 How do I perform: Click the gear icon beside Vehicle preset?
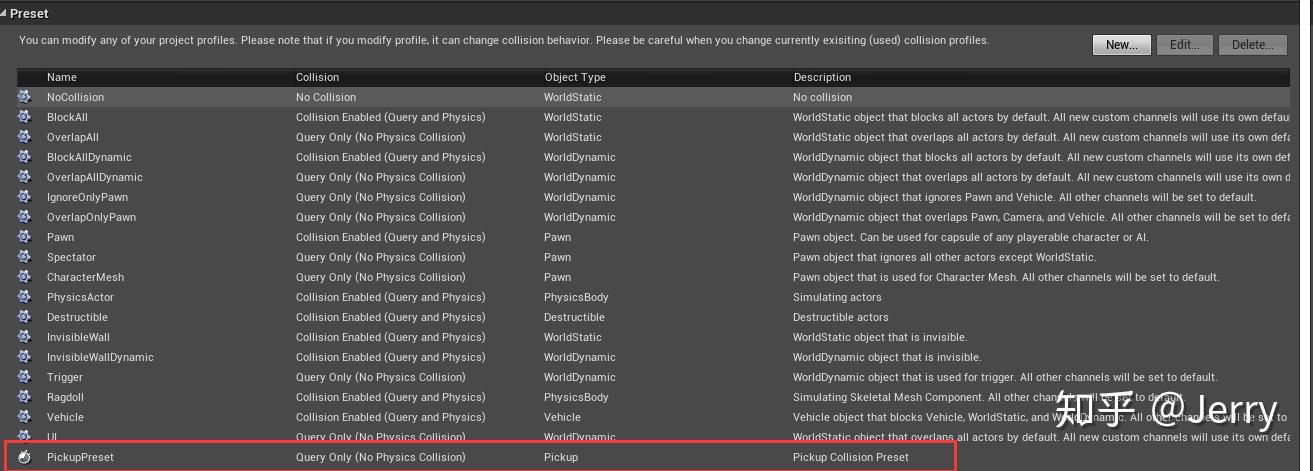pos(24,417)
